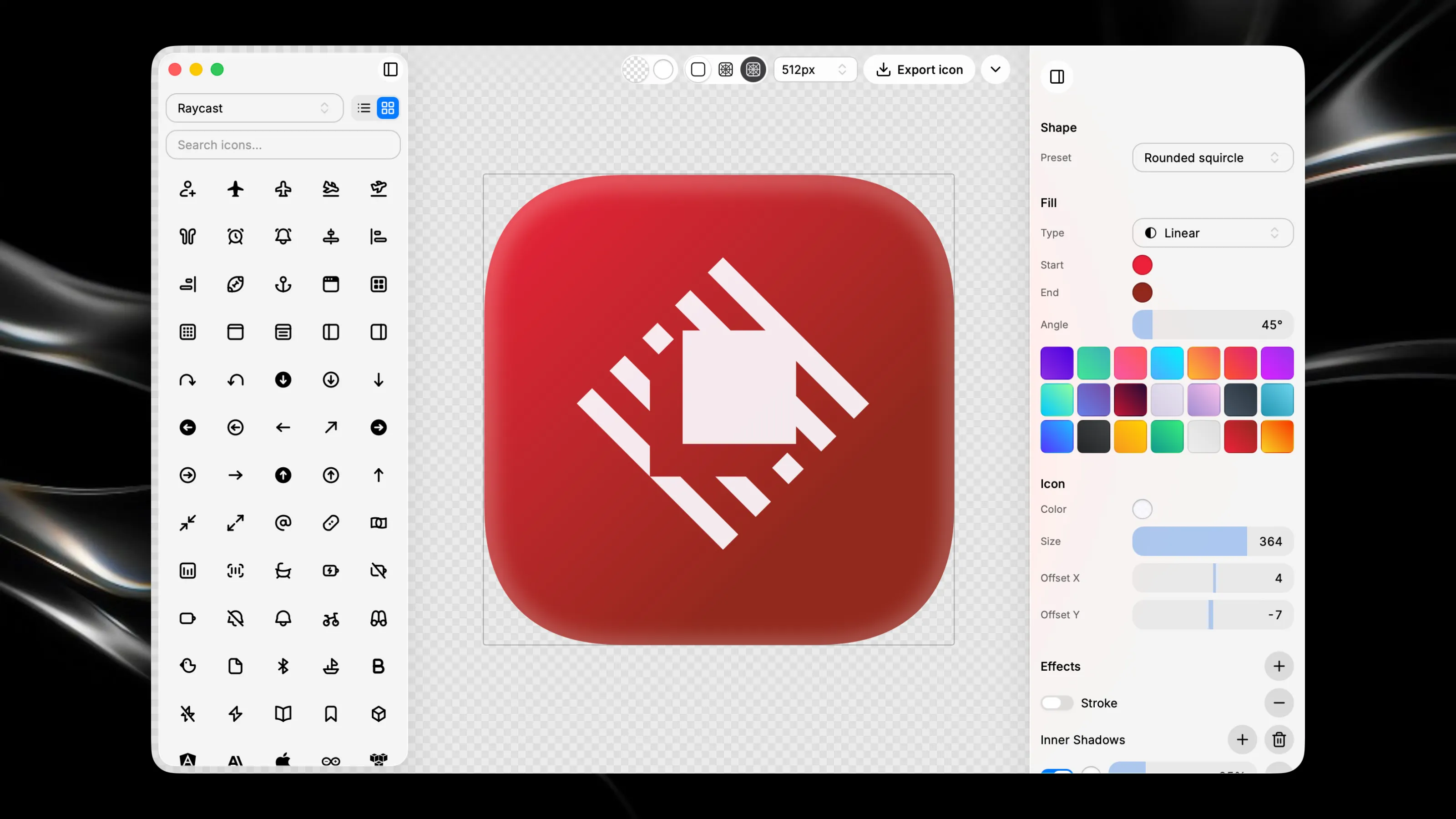This screenshot has width=1456, height=819.
Task: Apply the hot pink gradient preset
Action: (x=1130, y=363)
